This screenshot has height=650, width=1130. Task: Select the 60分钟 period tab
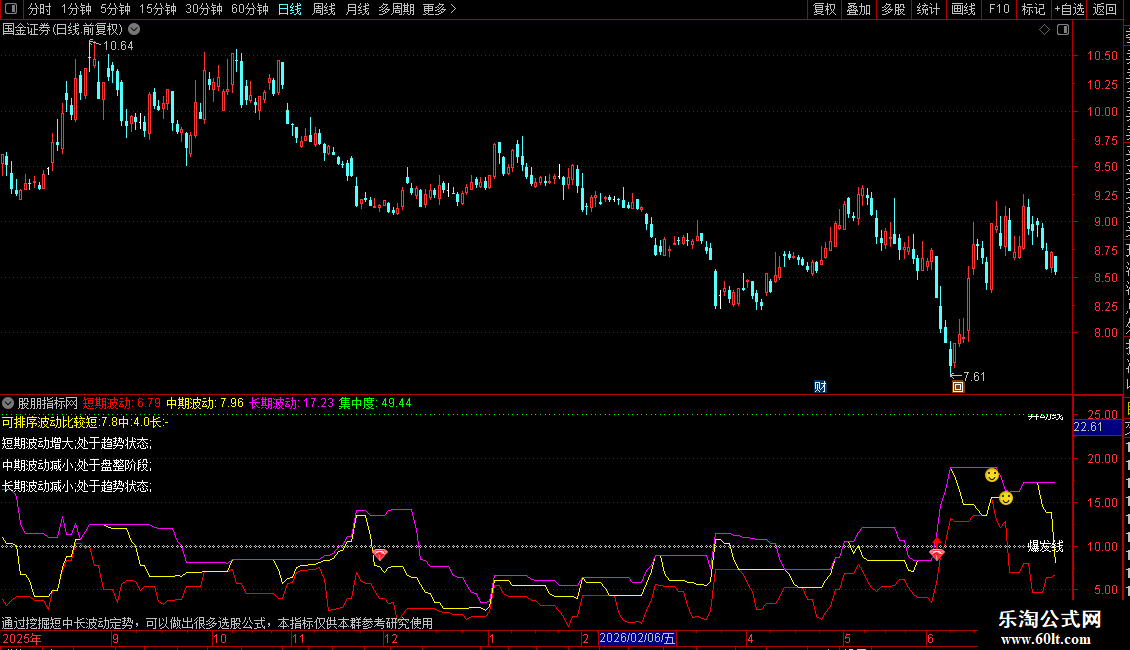(249, 9)
